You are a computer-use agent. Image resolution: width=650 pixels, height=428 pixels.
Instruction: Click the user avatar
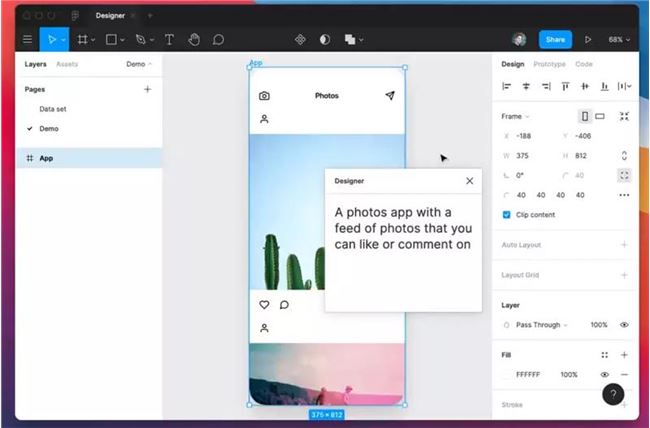point(519,39)
